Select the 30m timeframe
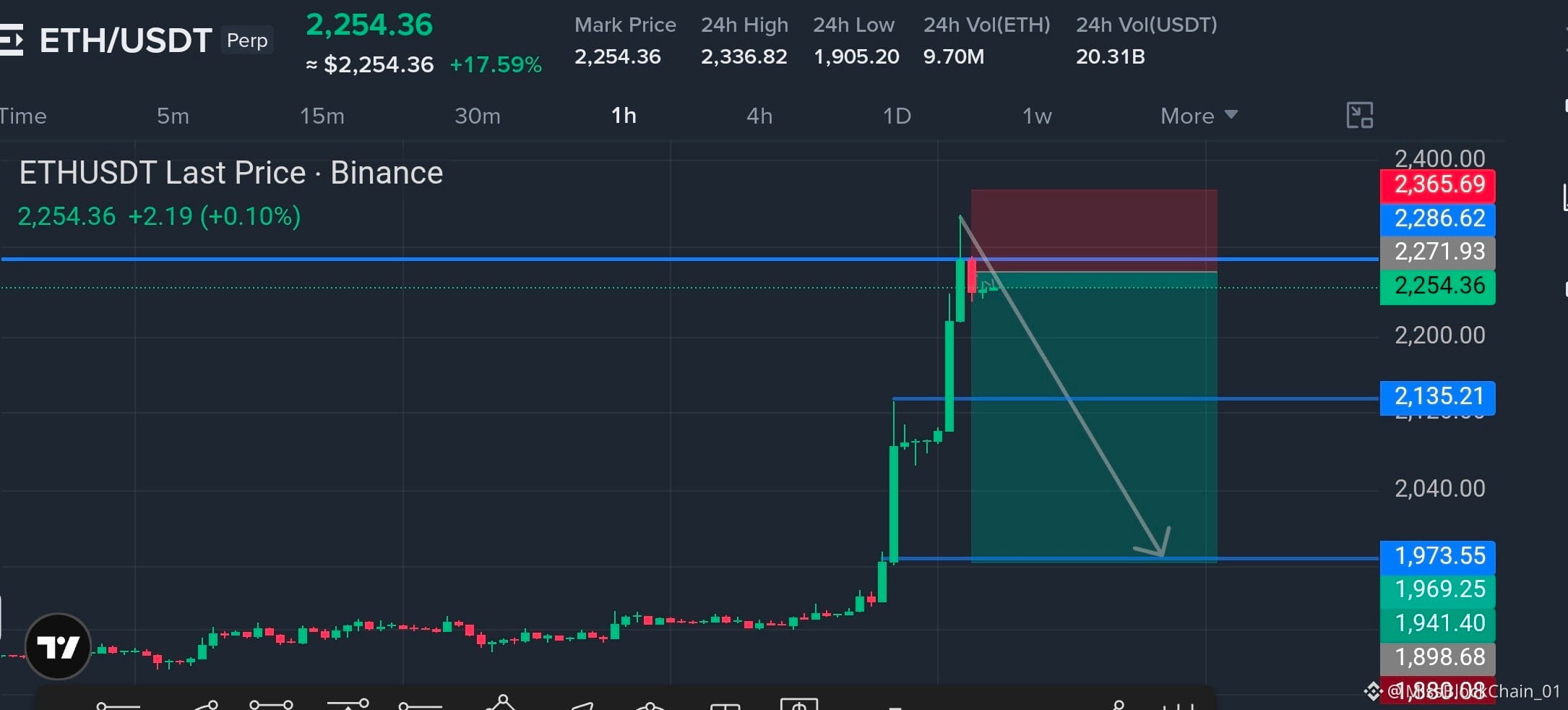Viewport: 1568px width, 710px height. 478,116
